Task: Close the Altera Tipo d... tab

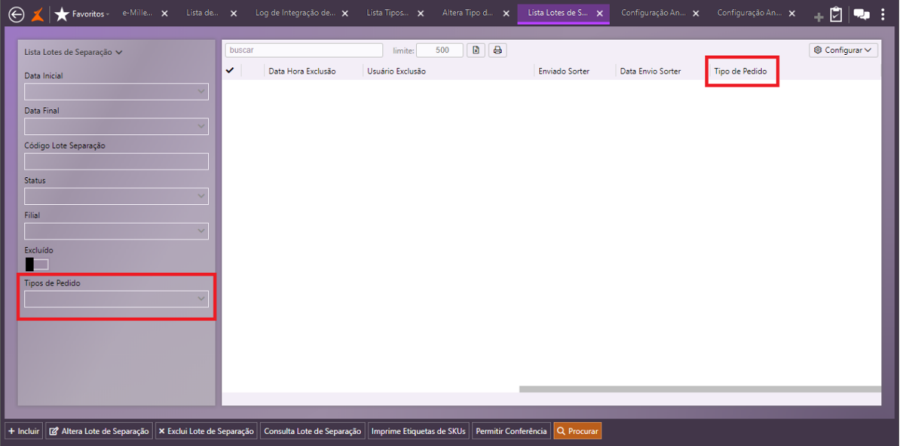Action: (505, 14)
